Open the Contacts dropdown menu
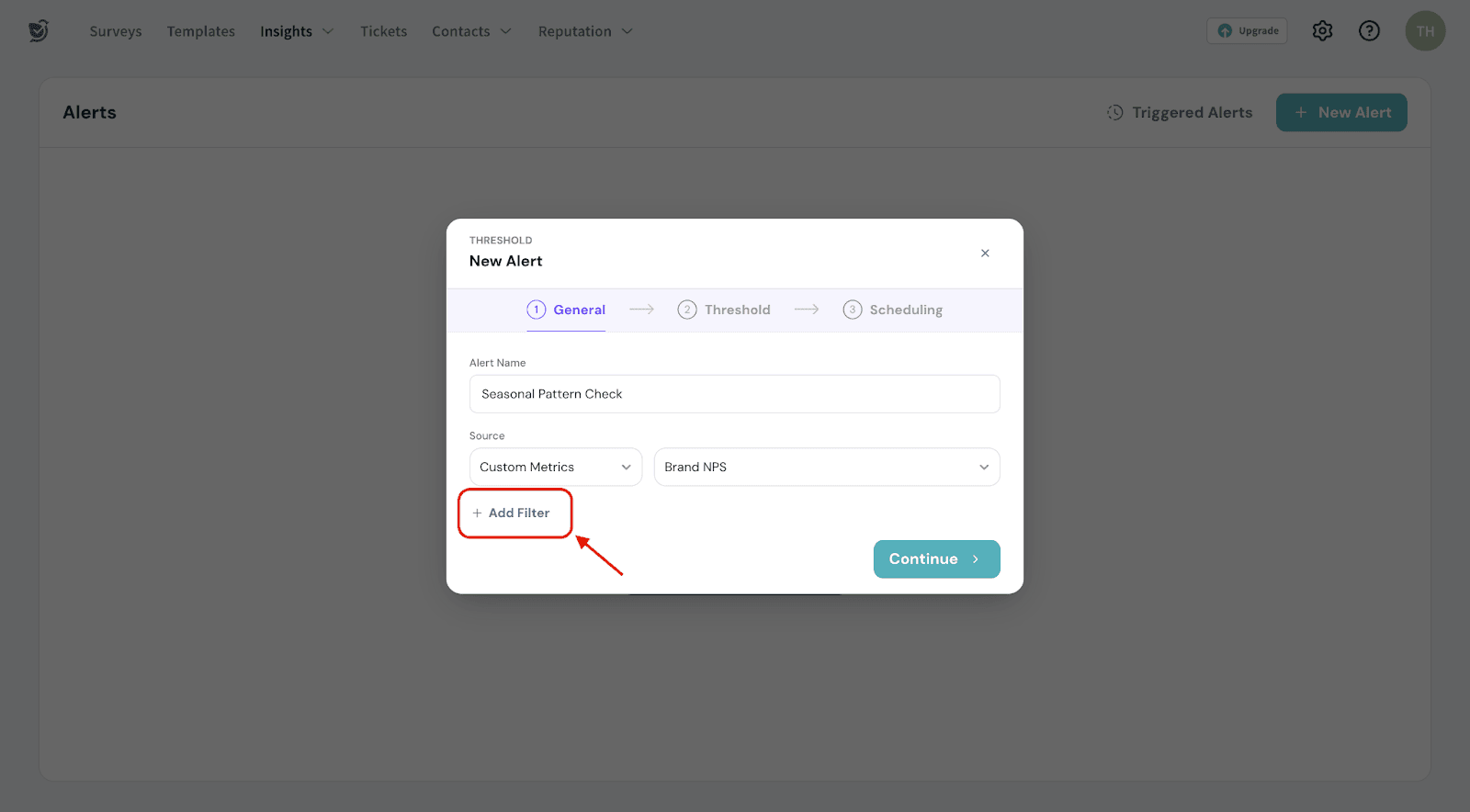This screenshot has height=812, width=1470. 470,31
